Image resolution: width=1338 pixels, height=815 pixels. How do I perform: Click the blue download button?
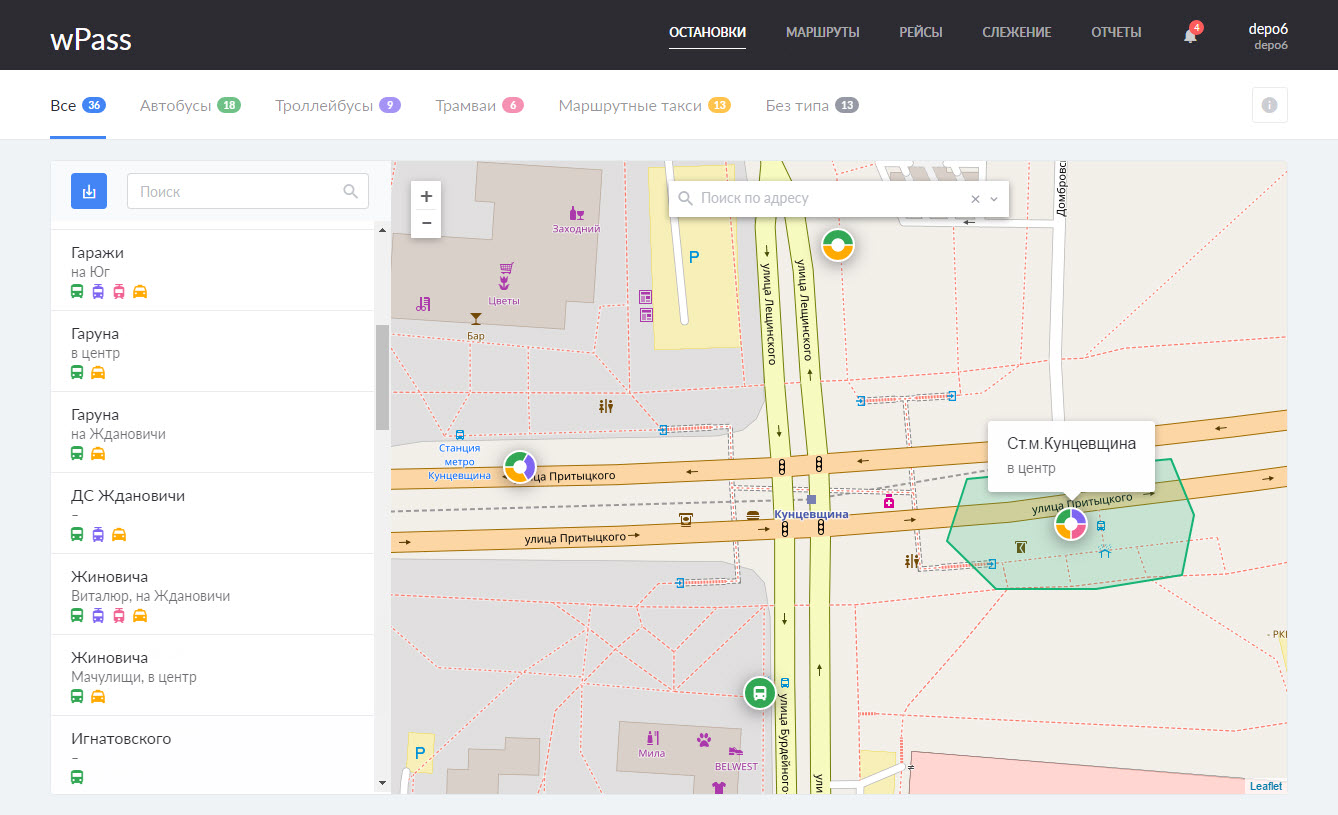click(x=89, y=191)
